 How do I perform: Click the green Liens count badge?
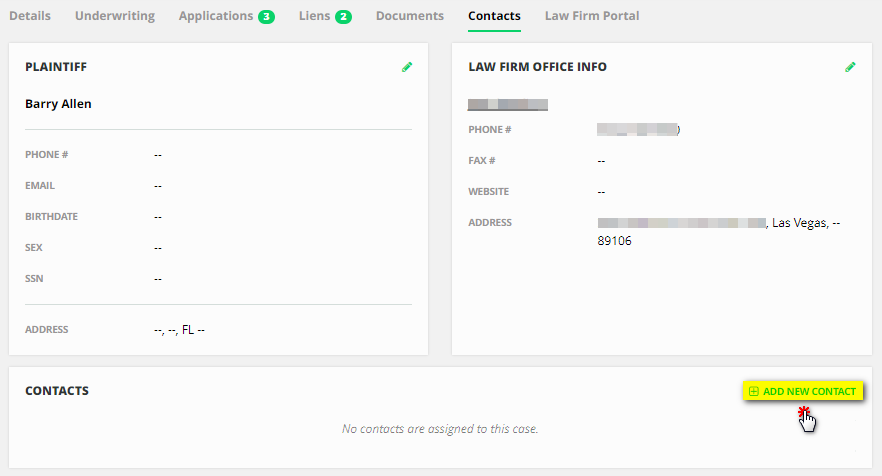click(x=343, y=17)
